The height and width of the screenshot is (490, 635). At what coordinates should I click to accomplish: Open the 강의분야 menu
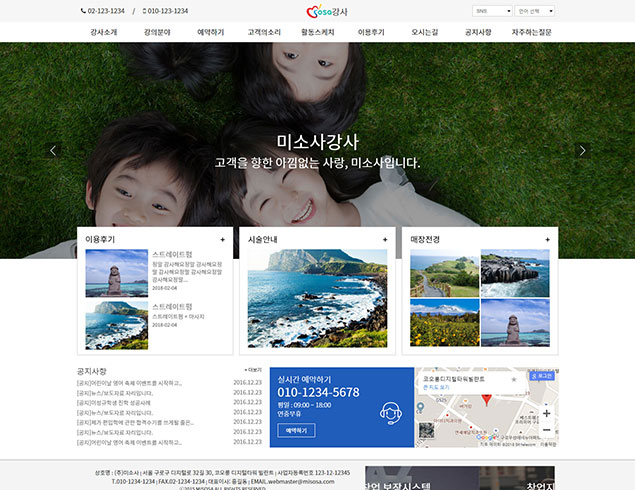[157, 32]
